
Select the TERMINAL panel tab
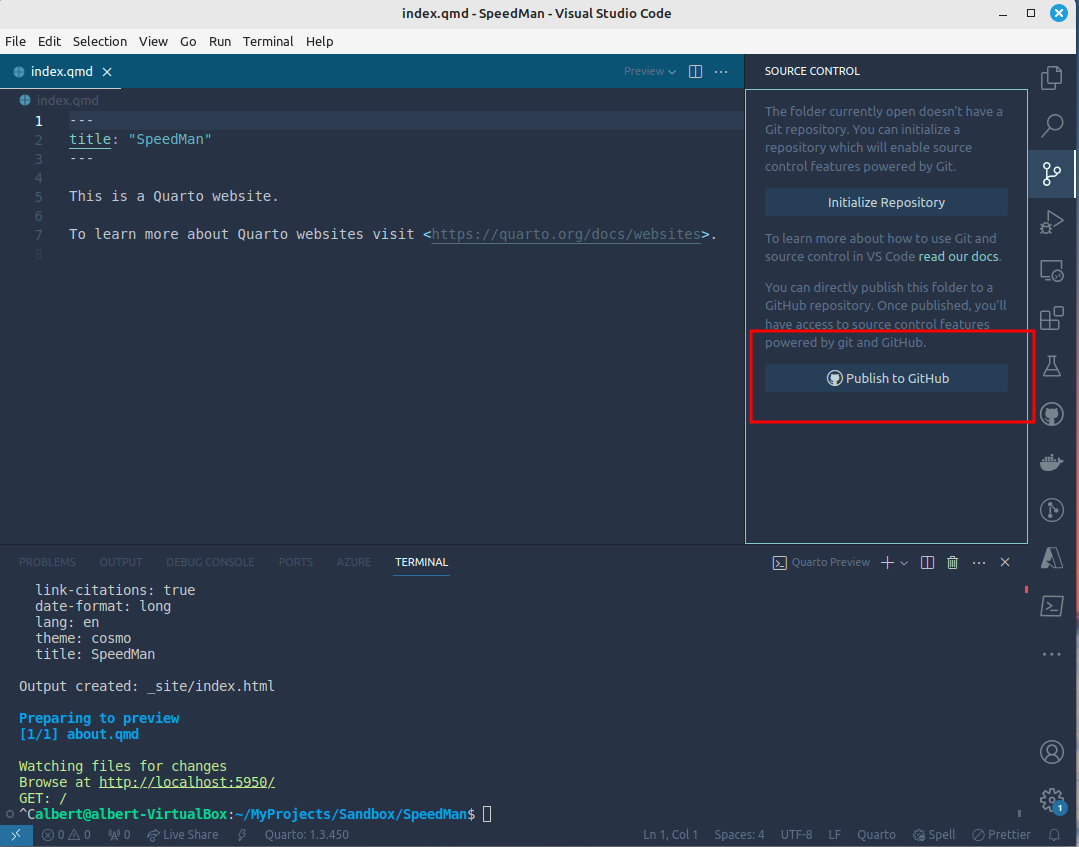pyautogui.click(x=421, y=562)
